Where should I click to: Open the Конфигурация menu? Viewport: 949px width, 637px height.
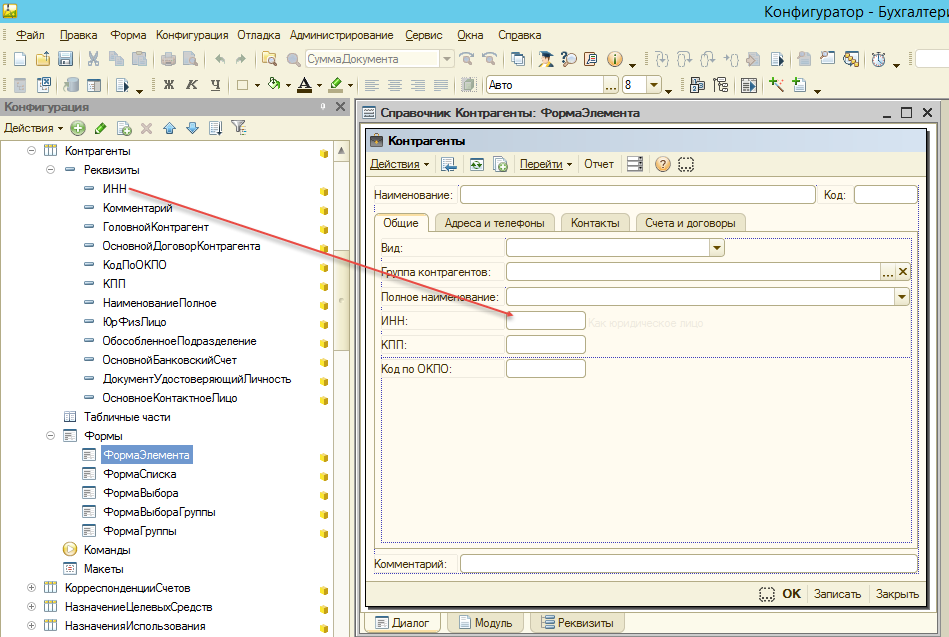192,35
